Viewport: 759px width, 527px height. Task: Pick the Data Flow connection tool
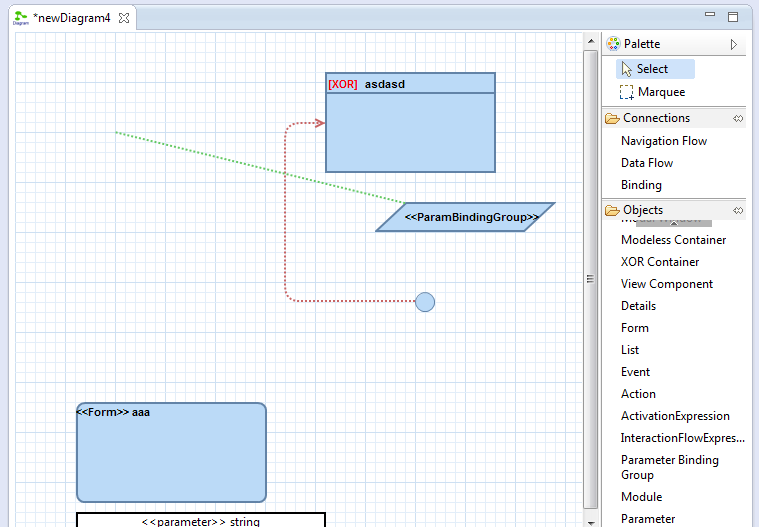[647, 163]
